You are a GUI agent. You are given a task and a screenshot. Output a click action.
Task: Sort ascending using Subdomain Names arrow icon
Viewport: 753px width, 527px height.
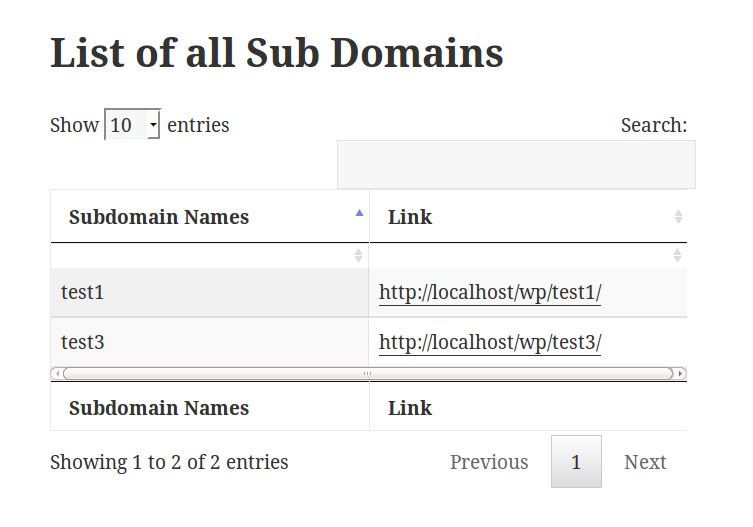tap(359, 213)
